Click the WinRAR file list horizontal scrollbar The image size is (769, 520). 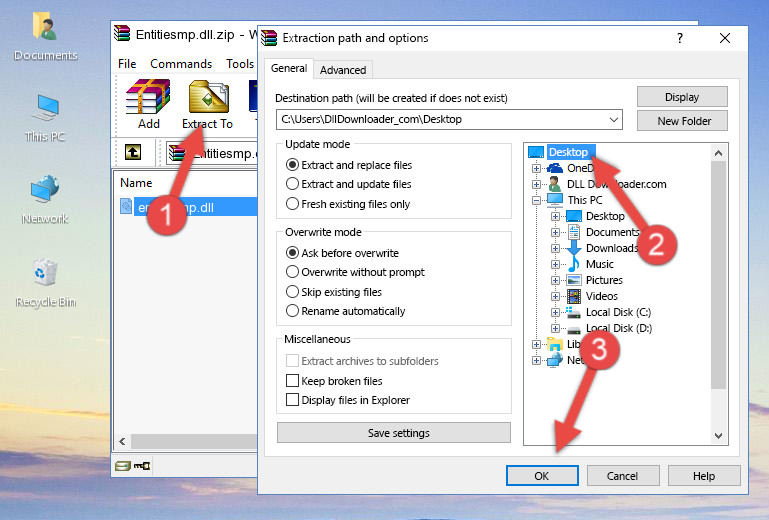point(194,441)
